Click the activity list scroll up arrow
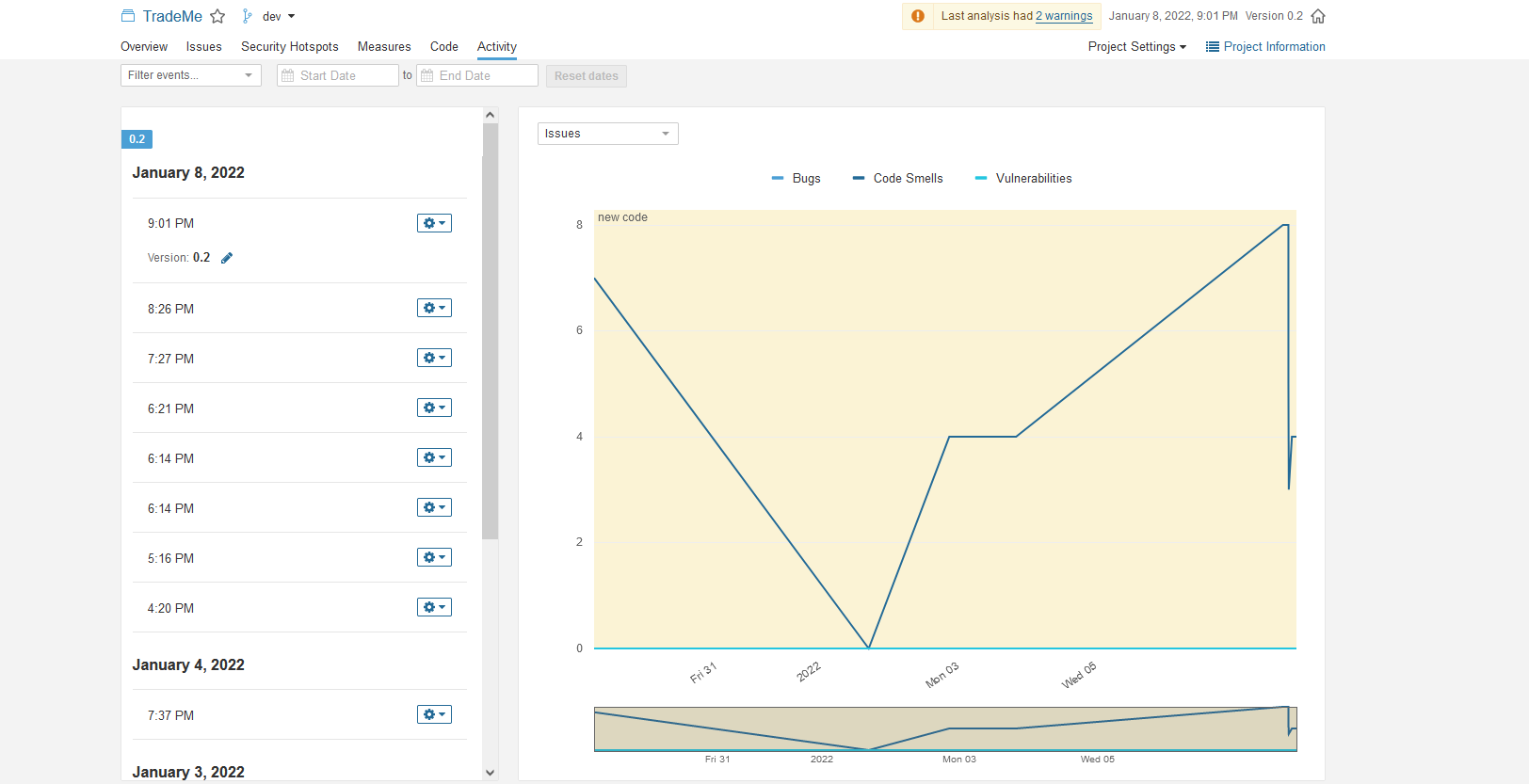This screenshot has height=784, width=1529. pyautogui.click(x=490, y=115)
